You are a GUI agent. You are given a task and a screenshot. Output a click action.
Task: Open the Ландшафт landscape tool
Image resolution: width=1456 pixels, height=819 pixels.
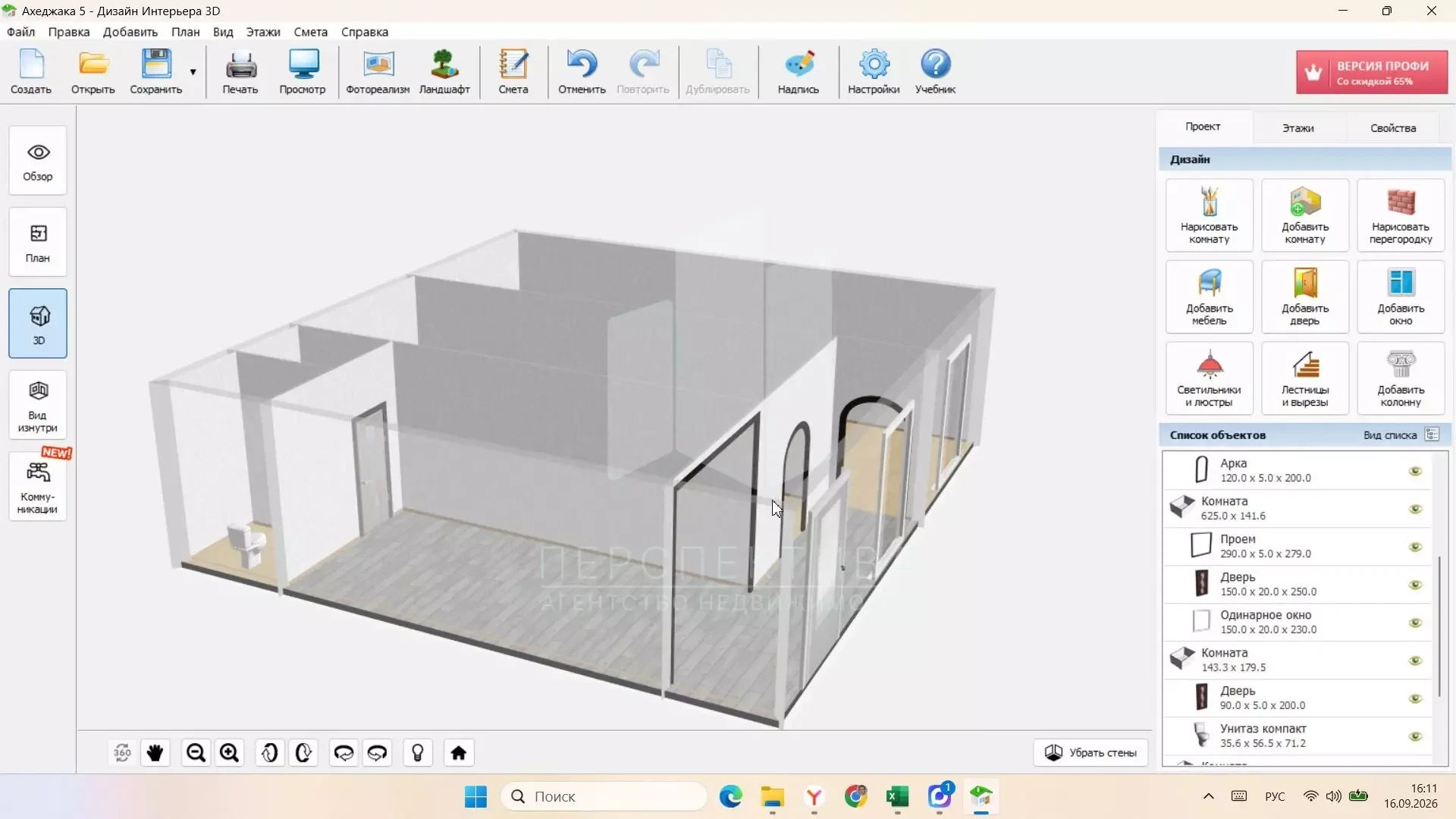[x=444, y=72]
